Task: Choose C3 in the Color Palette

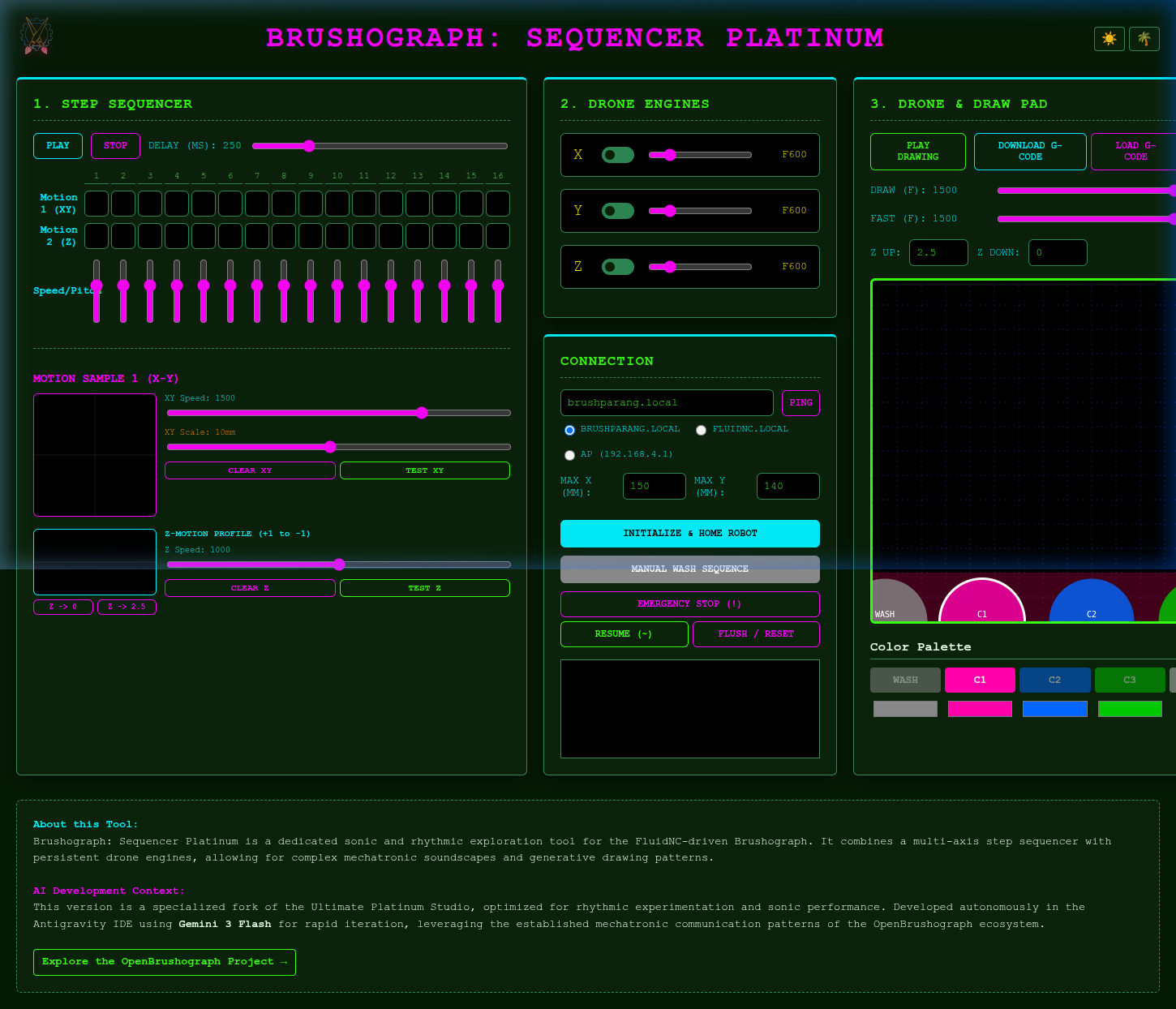Action: click(x=1130, y=680)
